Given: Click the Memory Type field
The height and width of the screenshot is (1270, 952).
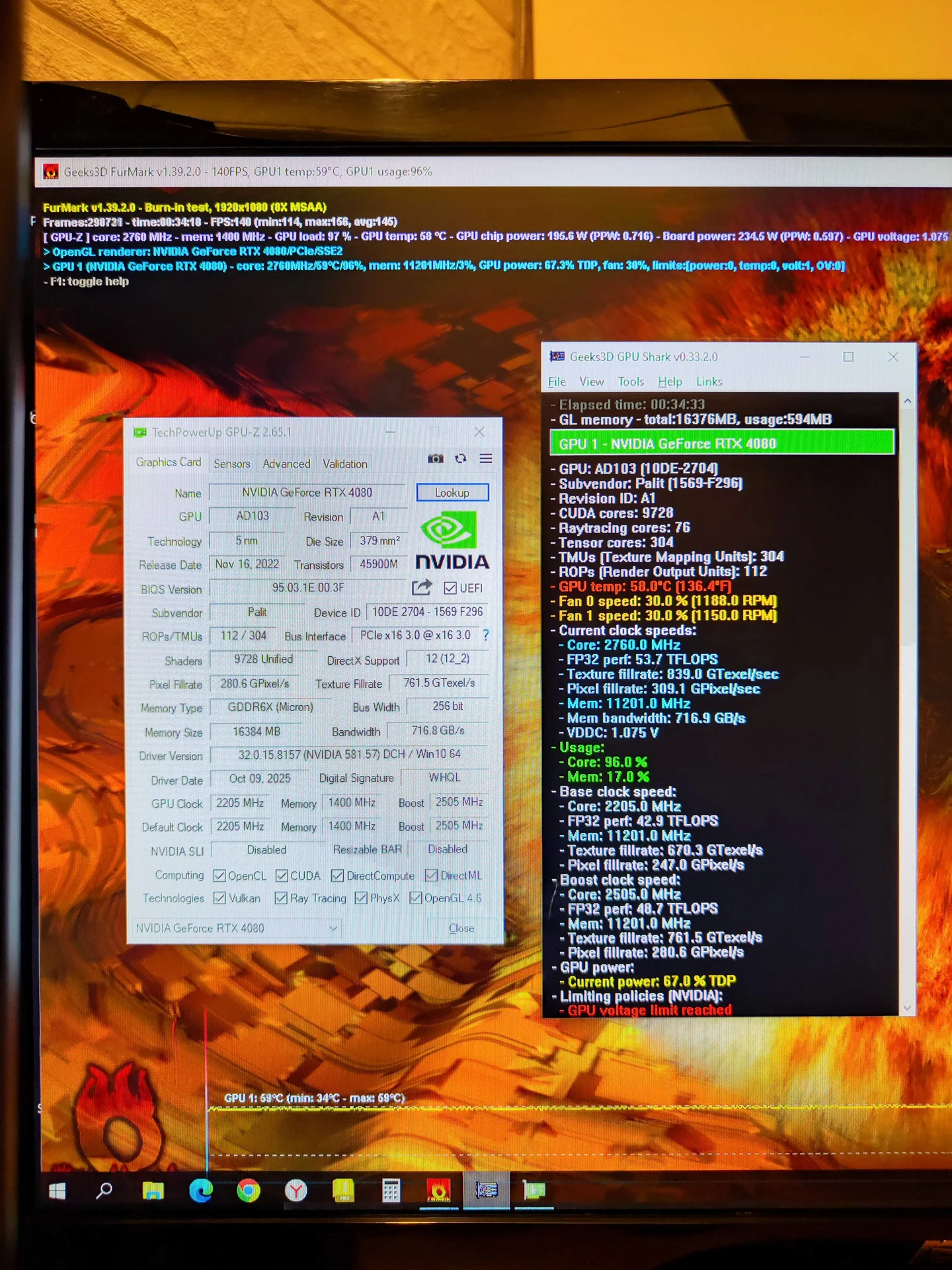Looking at the screenshot, I should [270, 707].
